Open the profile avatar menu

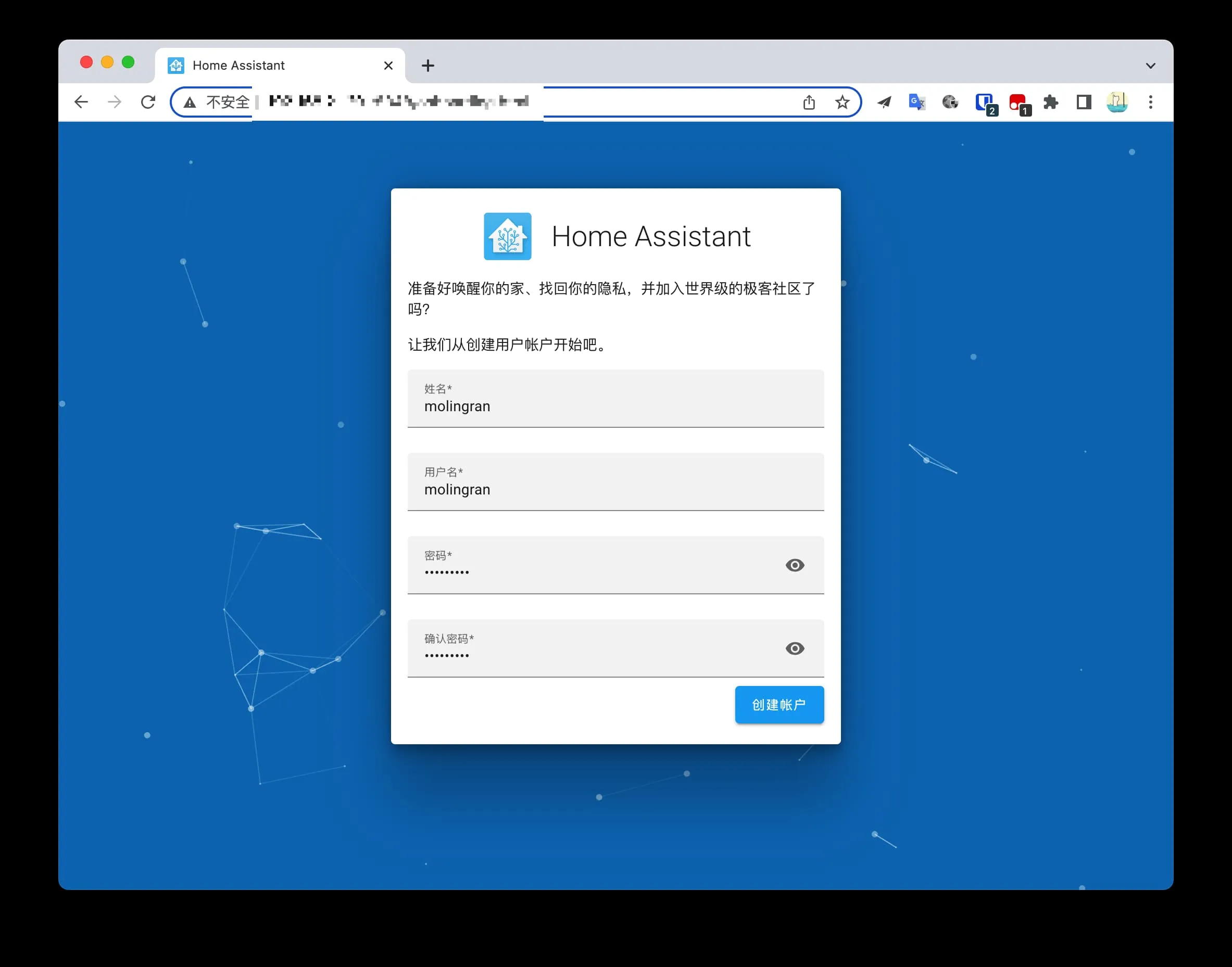click(x=1117, y=102)
